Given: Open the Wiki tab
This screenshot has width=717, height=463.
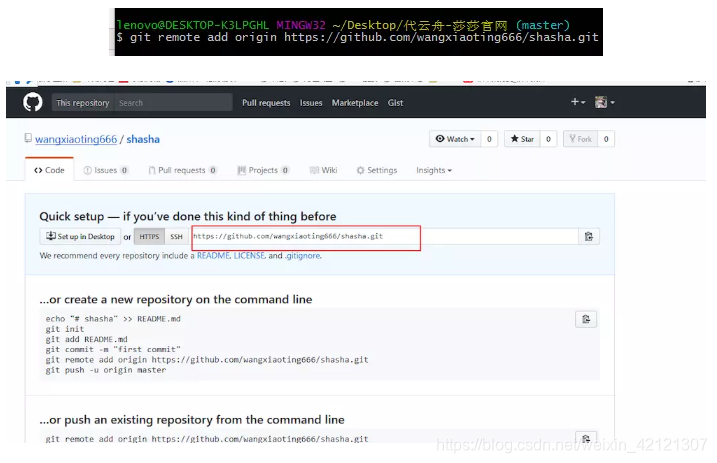Looking at the screenshot, I should tap(323, 170).
